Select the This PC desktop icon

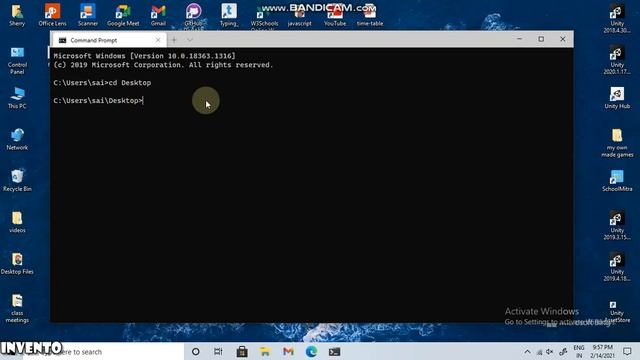[17, 98]
